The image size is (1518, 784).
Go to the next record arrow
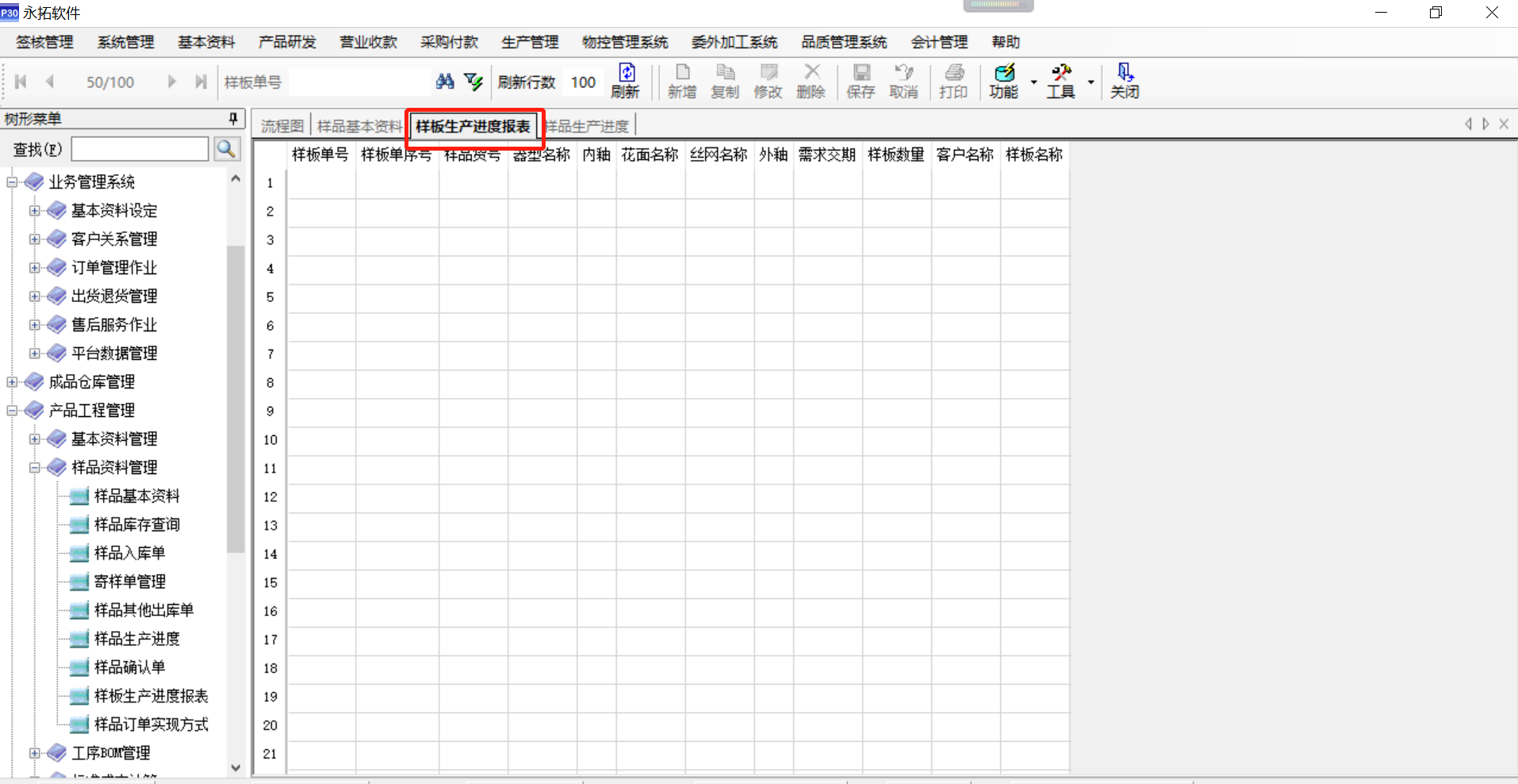171,82
